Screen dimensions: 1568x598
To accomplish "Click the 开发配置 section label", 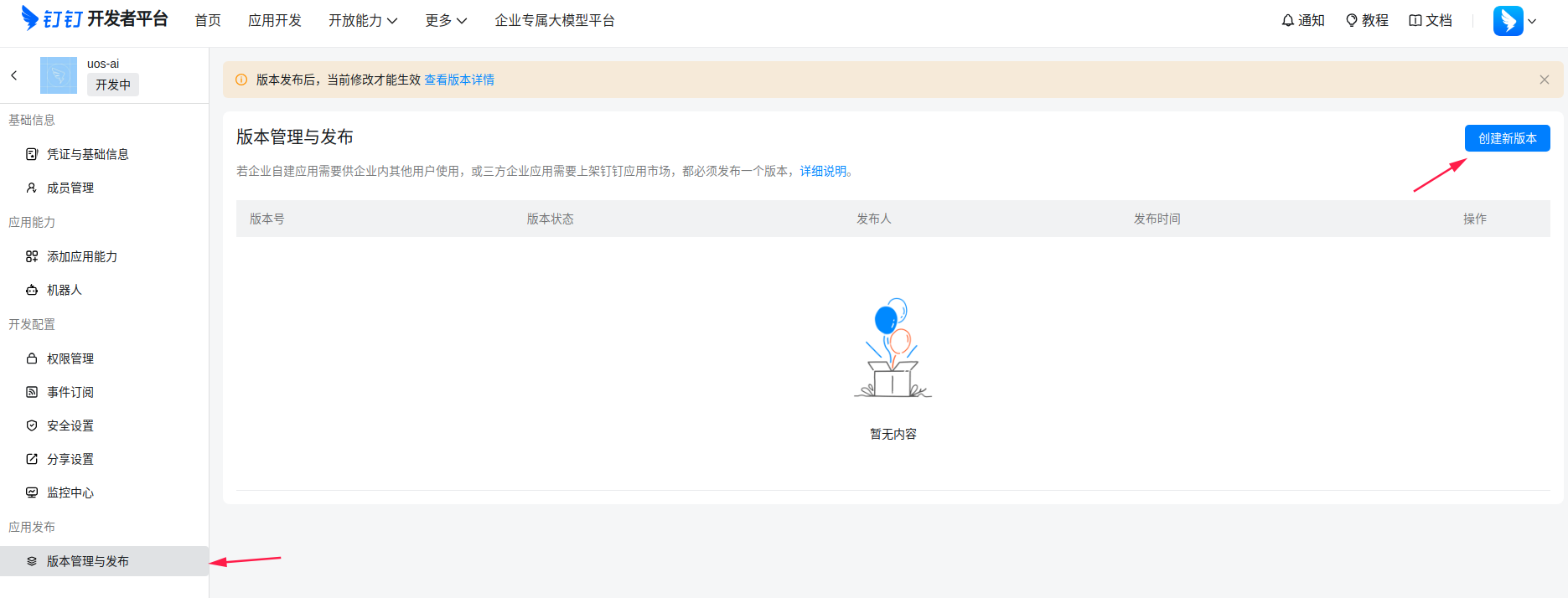I will pos(32,324).
